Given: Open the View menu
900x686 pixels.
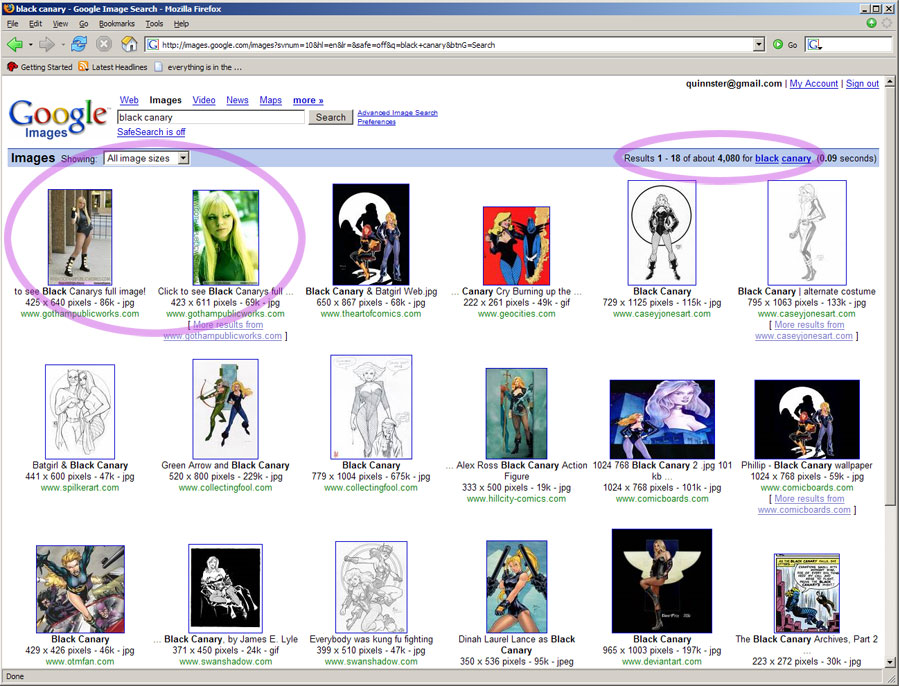Looking at the screenshot, I should 60,24.
